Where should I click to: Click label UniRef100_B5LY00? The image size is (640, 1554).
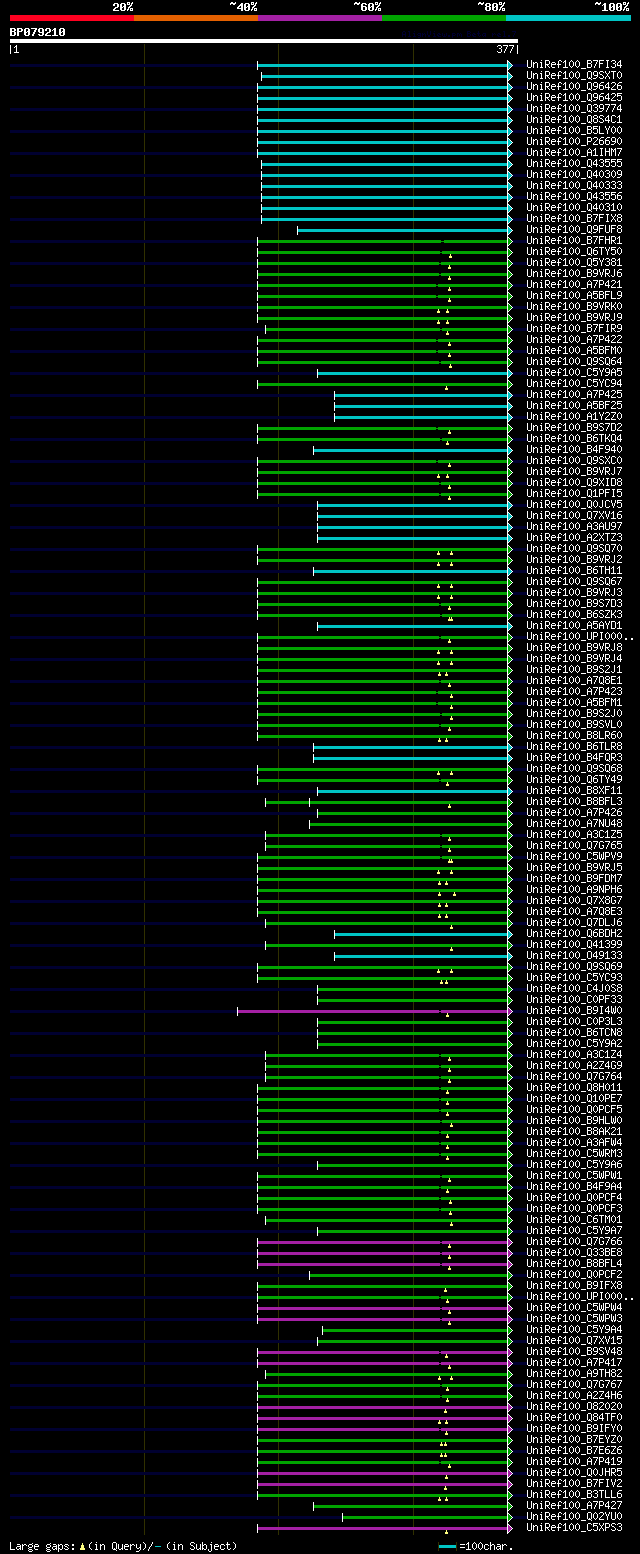(x=574, y=131)
